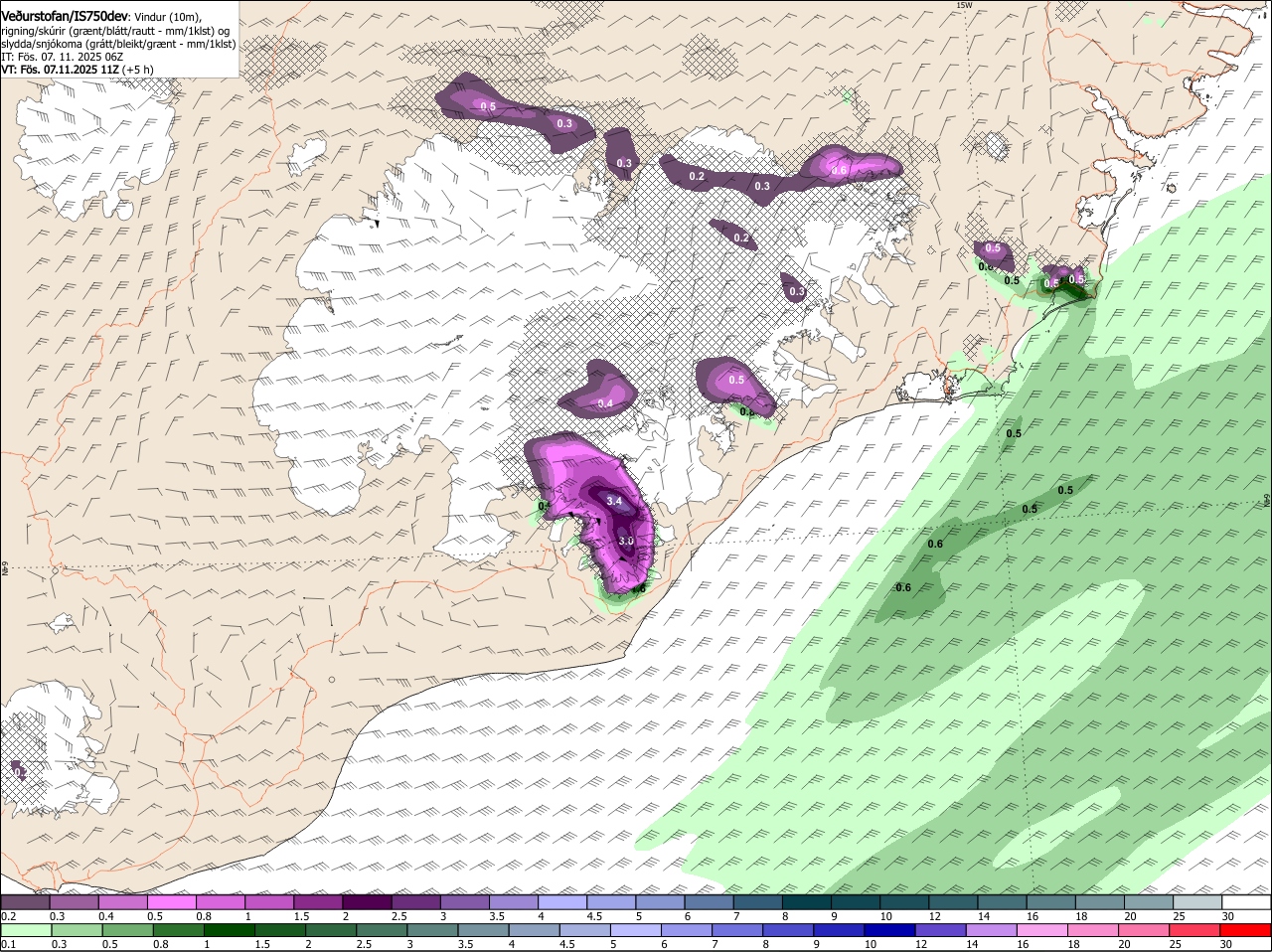1272x952 pixels.
Task: Click the IT: Fös. 07. 11. 2025 06Z line
Action: click(63, 57)
